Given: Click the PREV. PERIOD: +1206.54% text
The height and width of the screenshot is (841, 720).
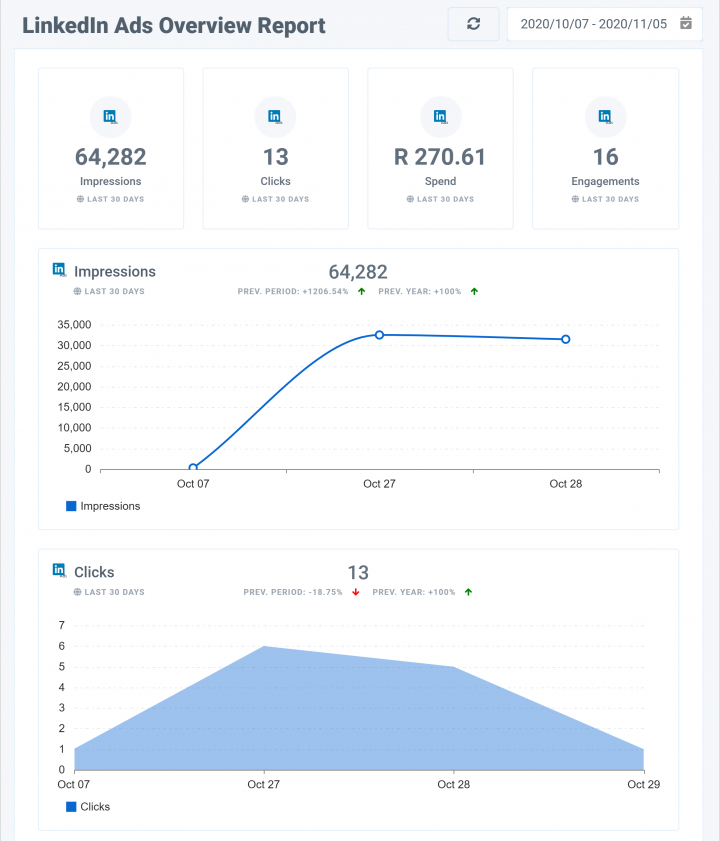Looking at the screenshot, I should 293,291.
